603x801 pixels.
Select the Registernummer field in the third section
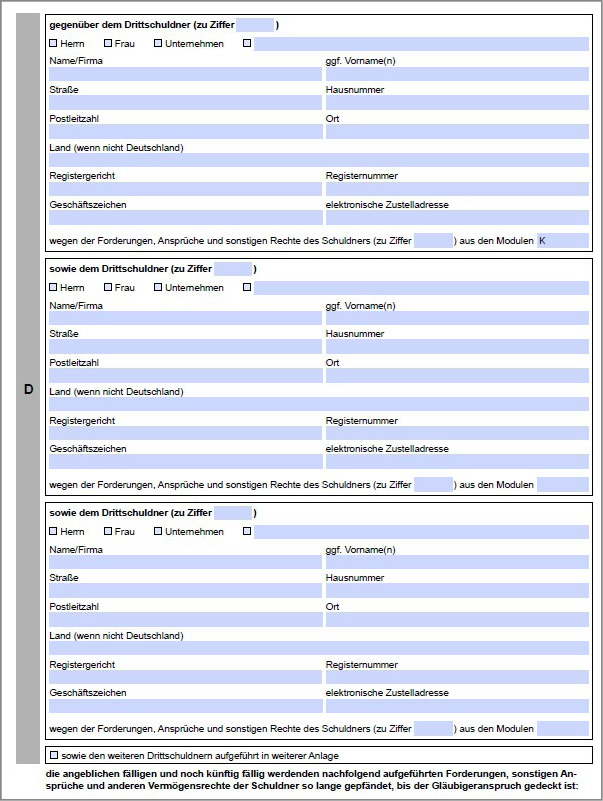coord(457,678)
